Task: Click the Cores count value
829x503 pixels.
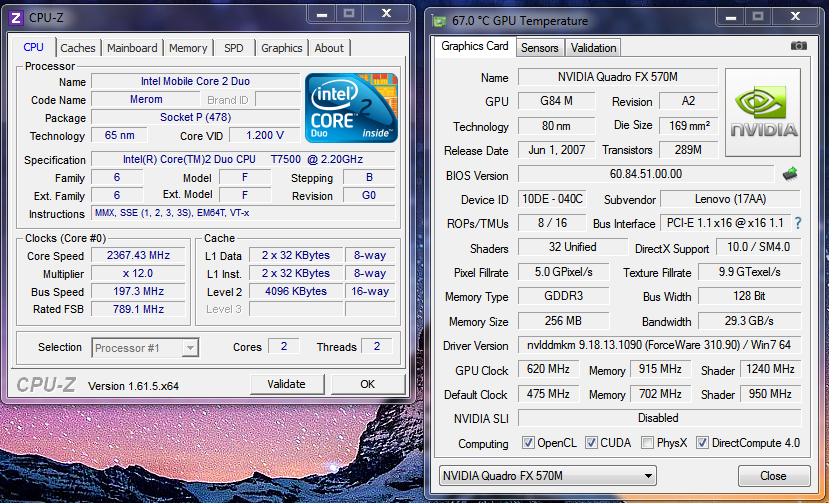Action: 284,346
